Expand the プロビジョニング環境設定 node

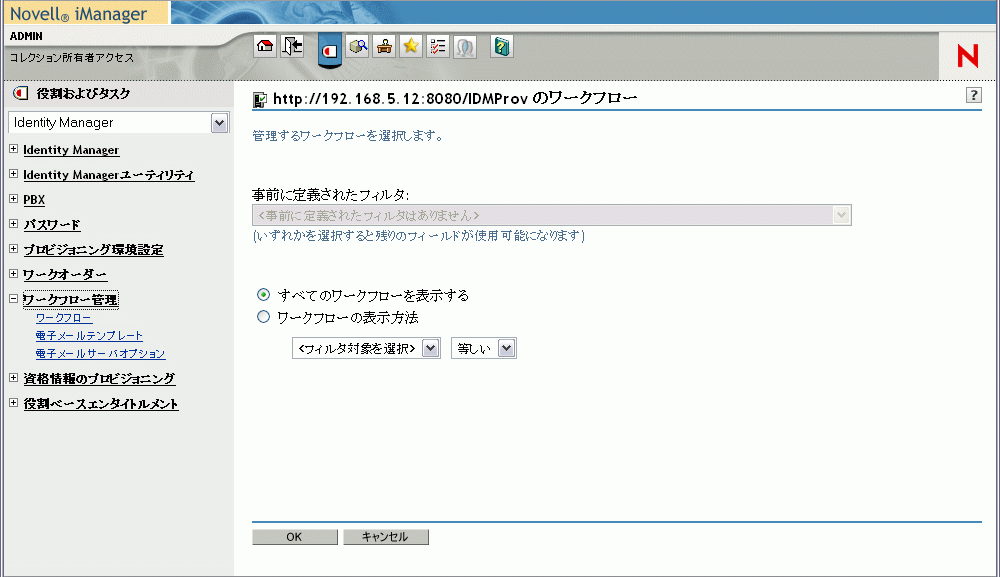coord(13,248)
